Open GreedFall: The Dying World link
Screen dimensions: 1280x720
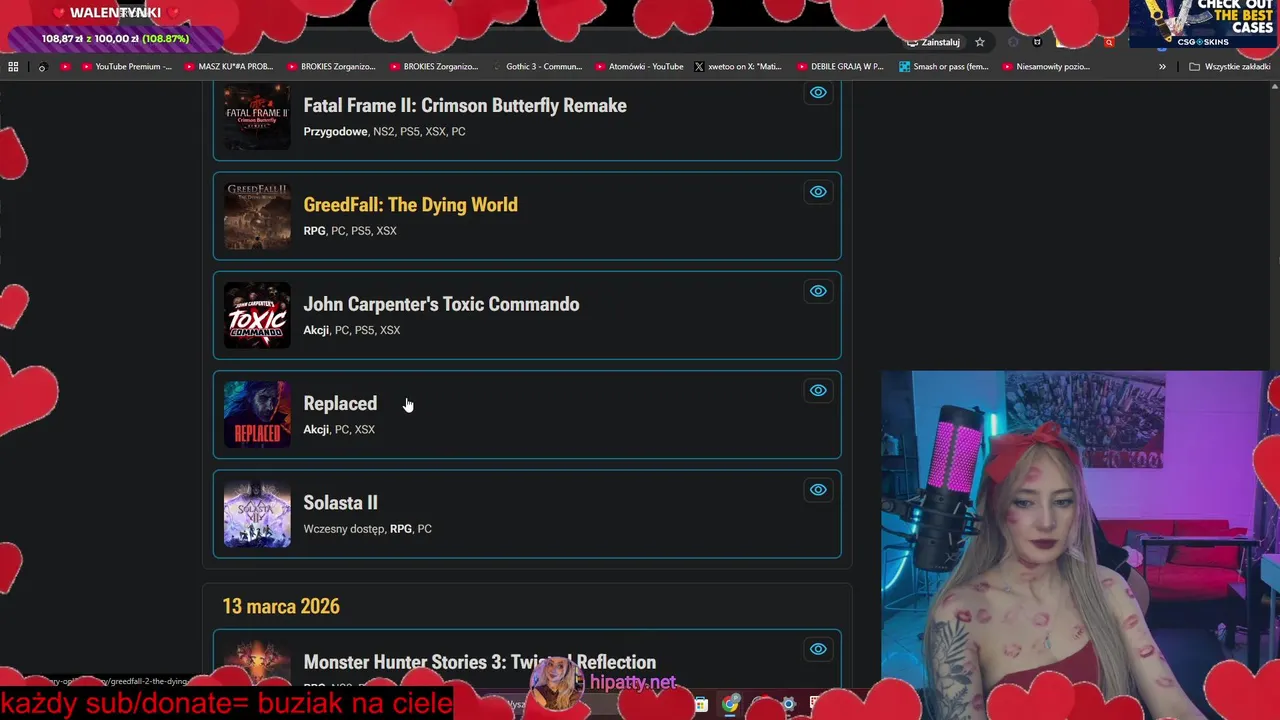pyautogui.click(x=410, y=205)
